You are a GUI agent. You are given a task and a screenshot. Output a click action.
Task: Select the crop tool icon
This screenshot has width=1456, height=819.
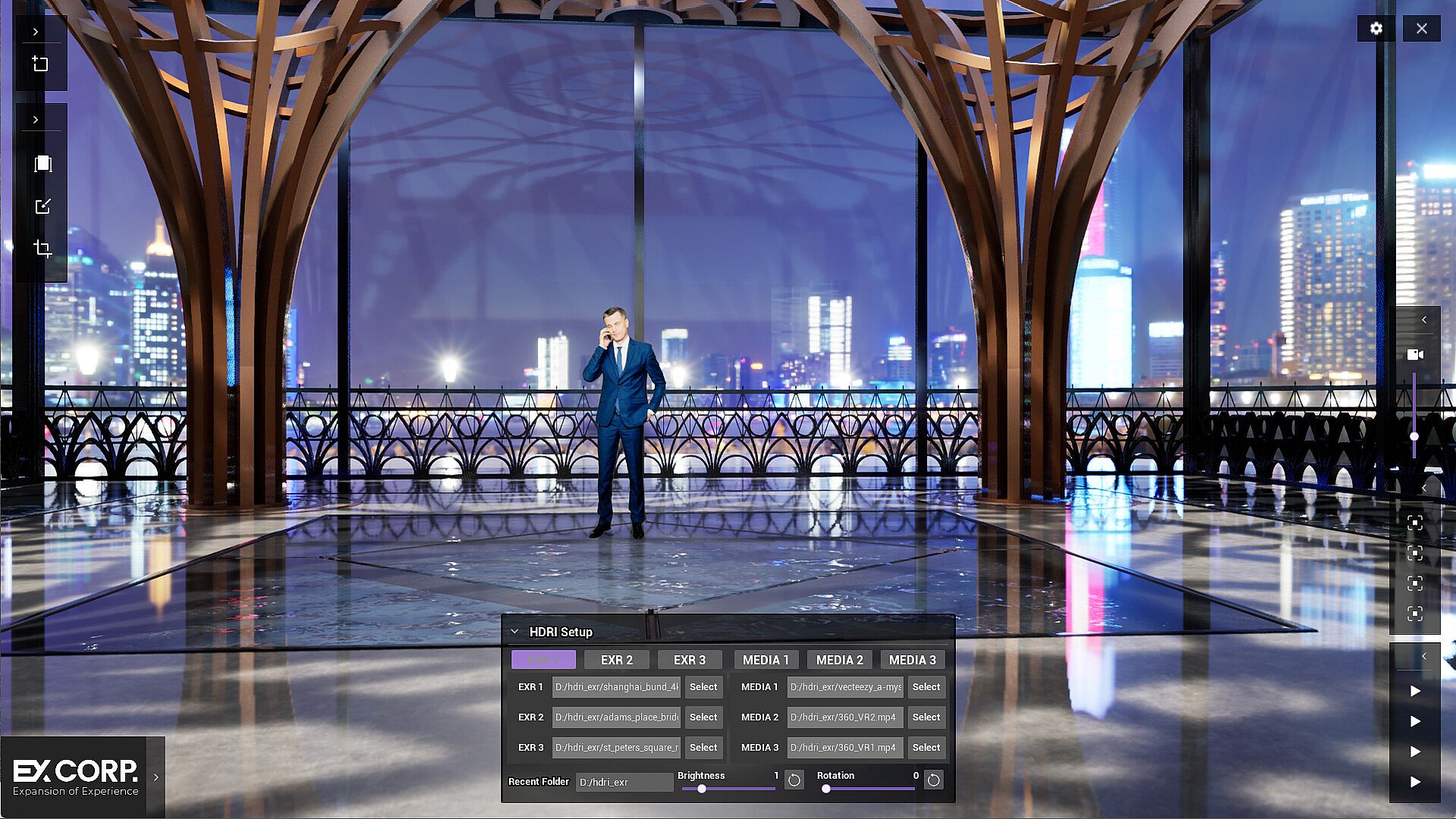point(42,249)
